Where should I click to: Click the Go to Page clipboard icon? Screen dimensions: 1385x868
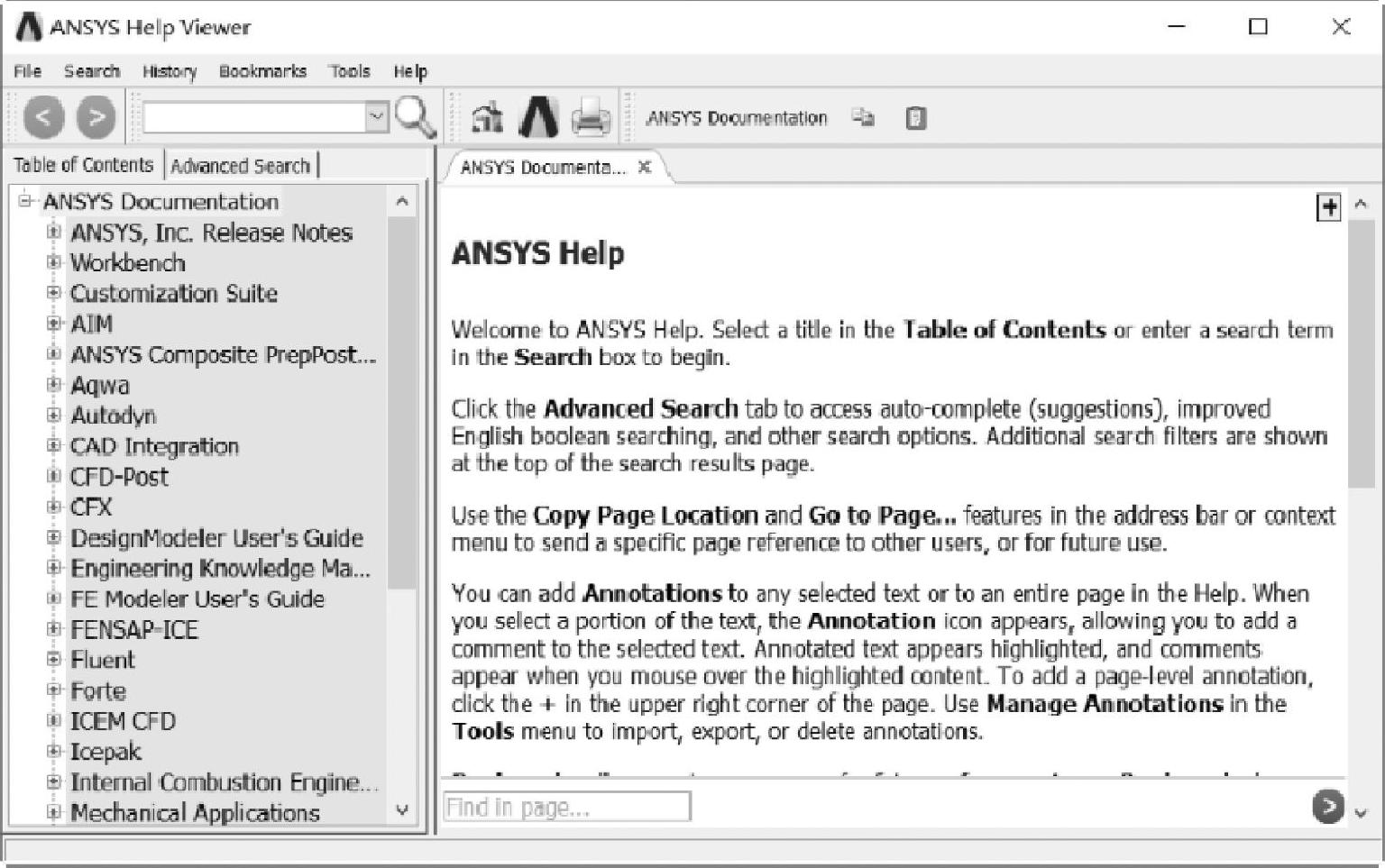pos(915,118)
